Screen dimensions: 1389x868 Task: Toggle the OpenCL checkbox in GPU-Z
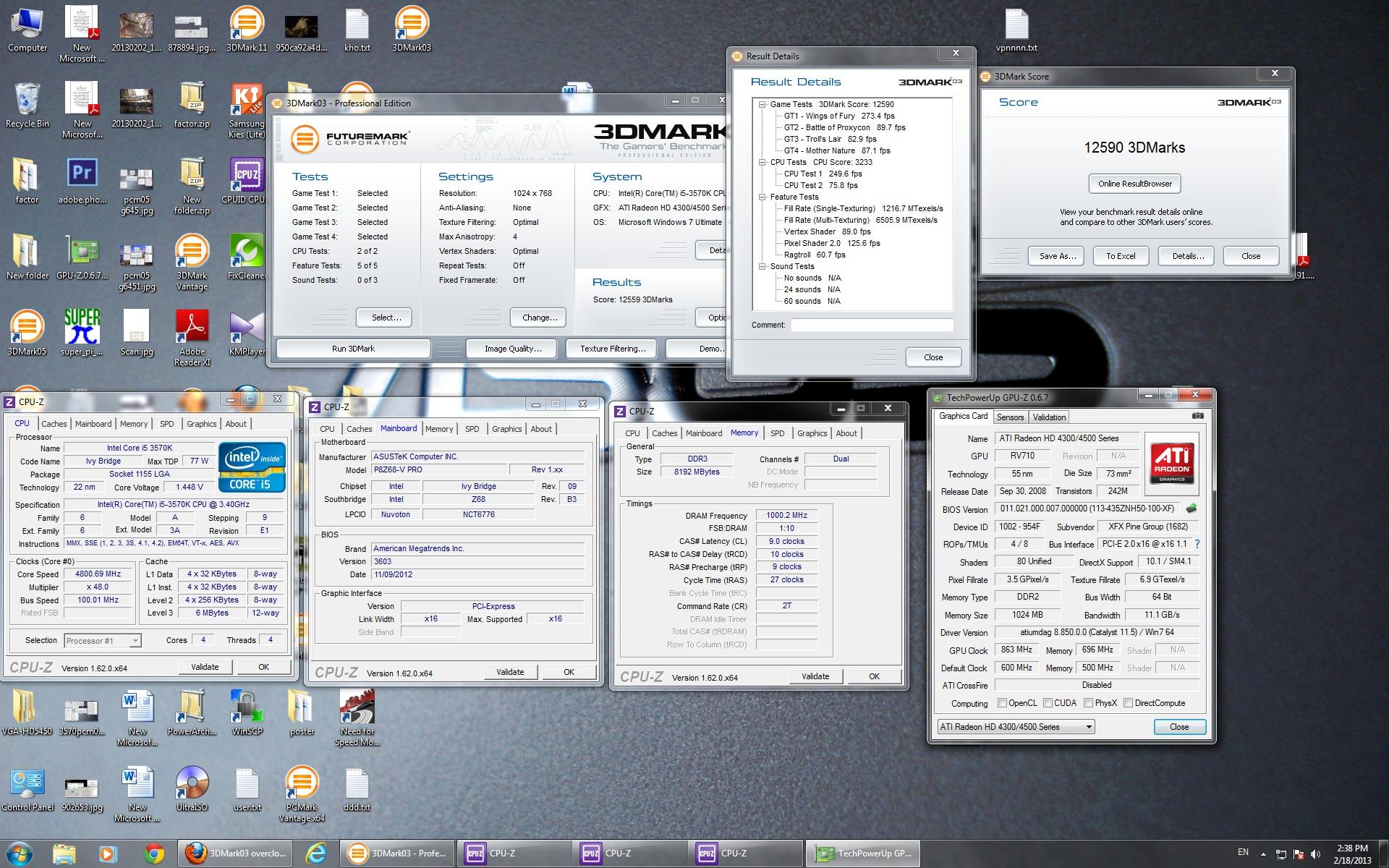coord(1002,703)
